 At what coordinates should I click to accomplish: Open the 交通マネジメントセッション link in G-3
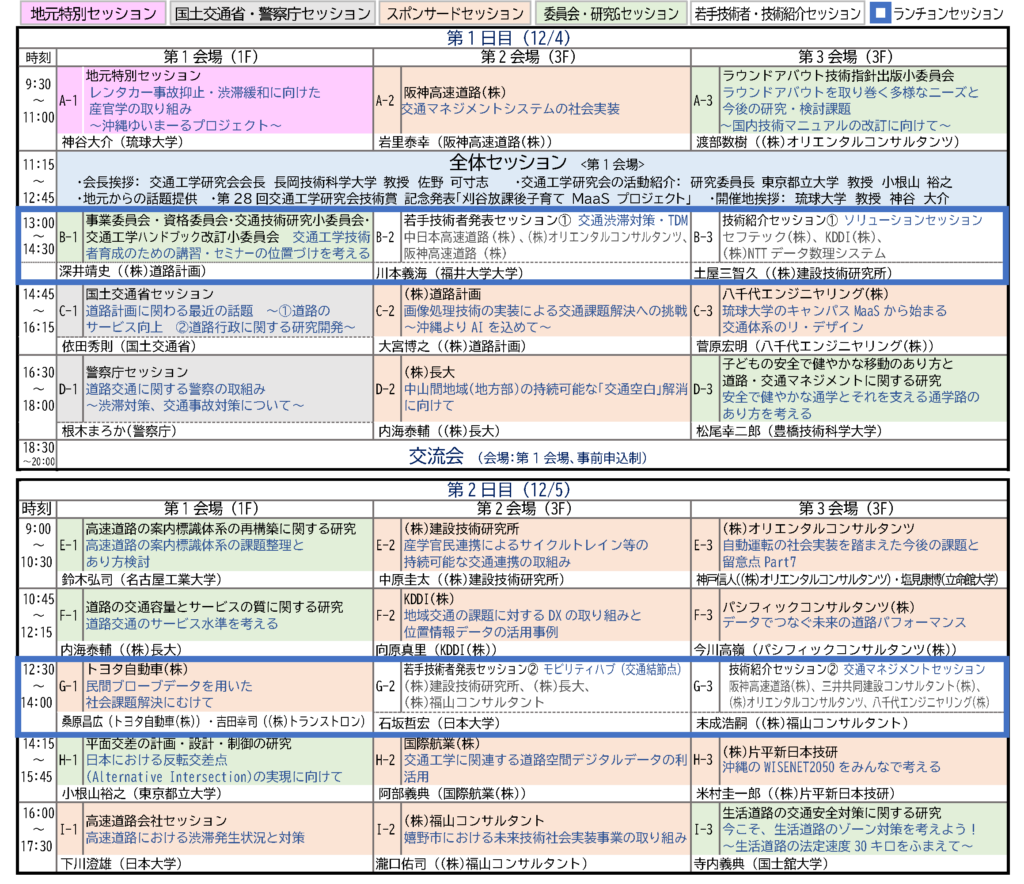coord(900,669)
